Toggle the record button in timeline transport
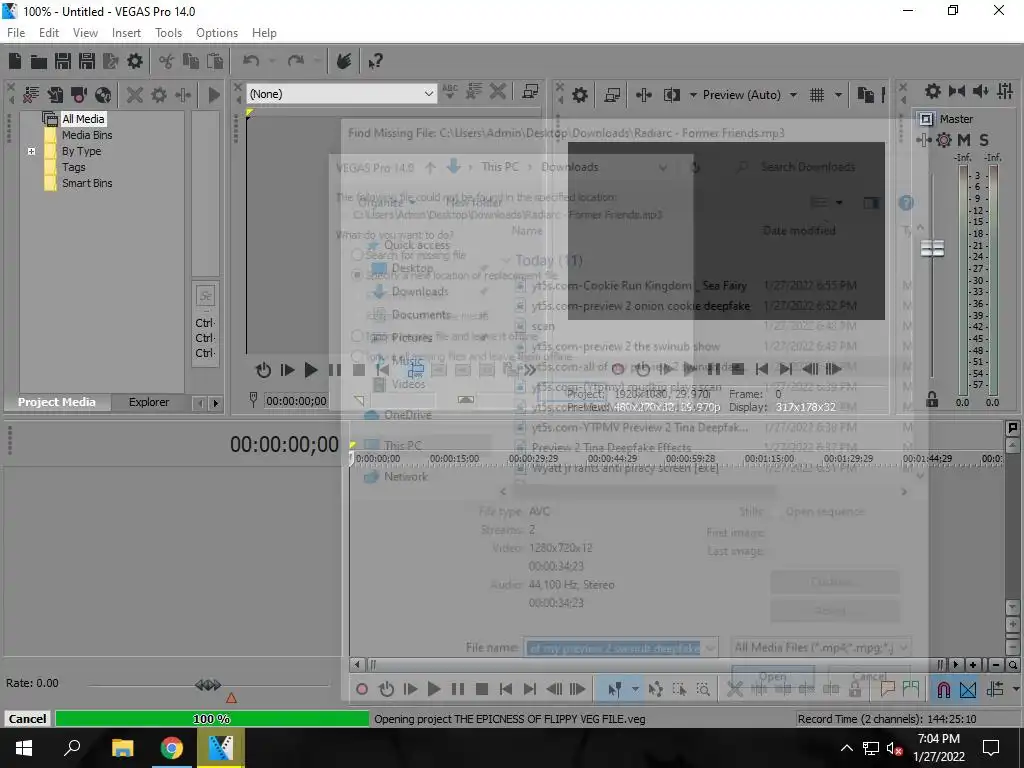This screenshot has height=768, width=1024. [x=362, y=689]
